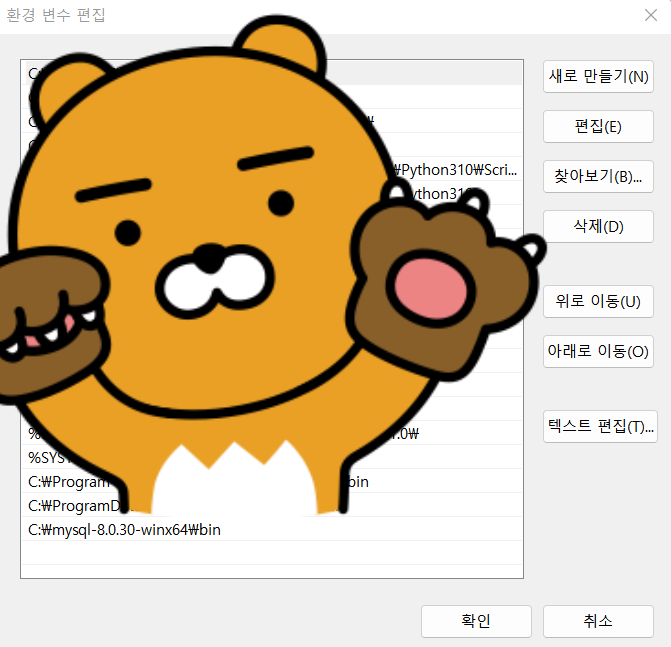Select the C:\mysql-8.0.30-winx64\bin path entry

[x=272, y=530]
